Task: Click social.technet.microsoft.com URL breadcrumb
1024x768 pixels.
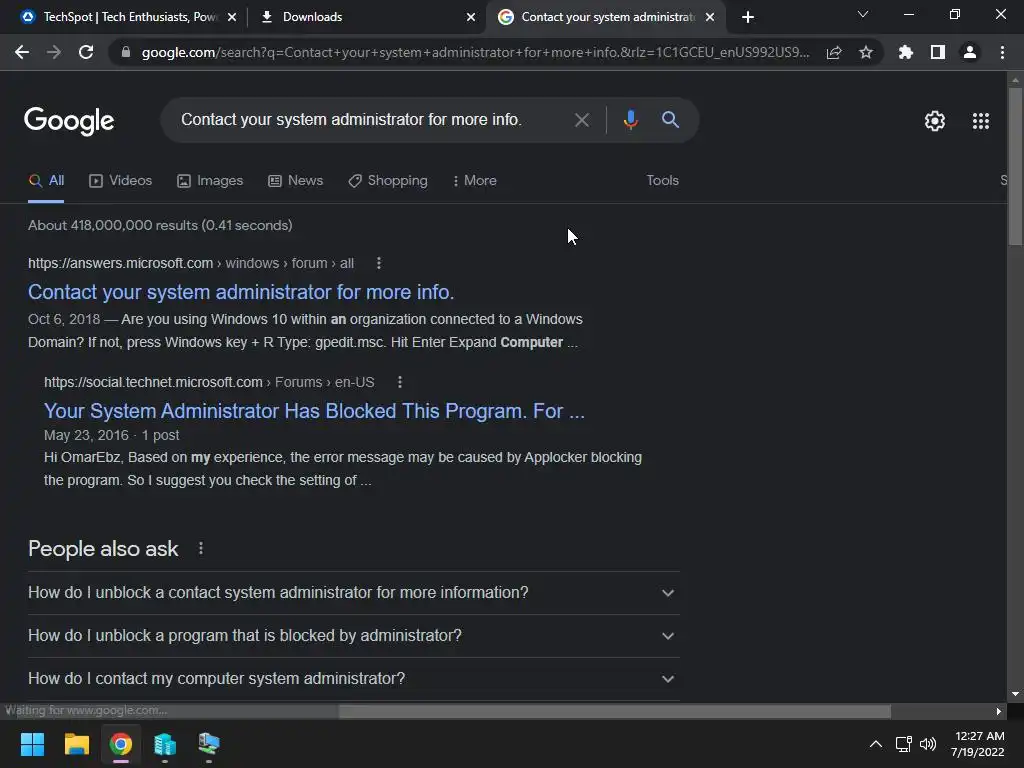Action: (x=209, y=382)
